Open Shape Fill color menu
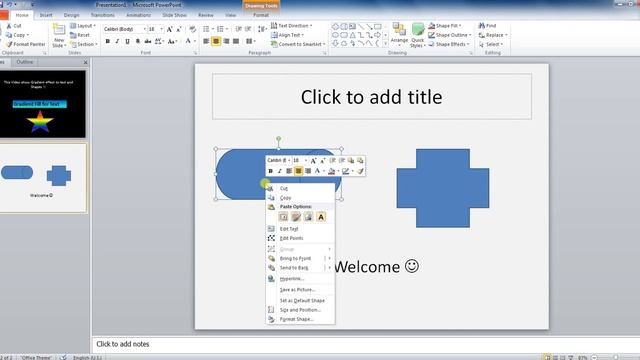 pos(444,26)
